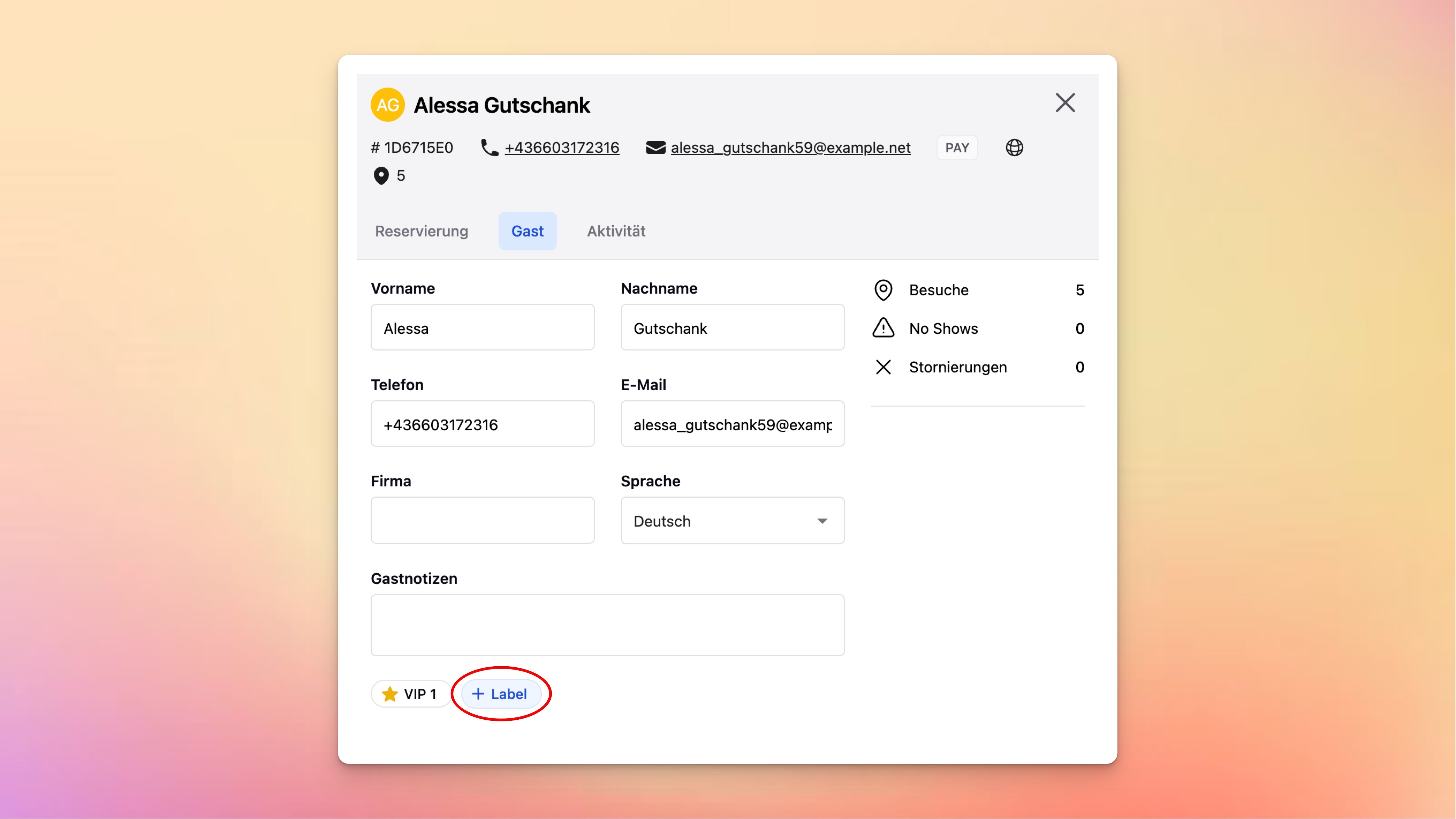1456x819 pixels.
Task: Click the reservation ID # 1D6715E0
Action: pos(412,148)
